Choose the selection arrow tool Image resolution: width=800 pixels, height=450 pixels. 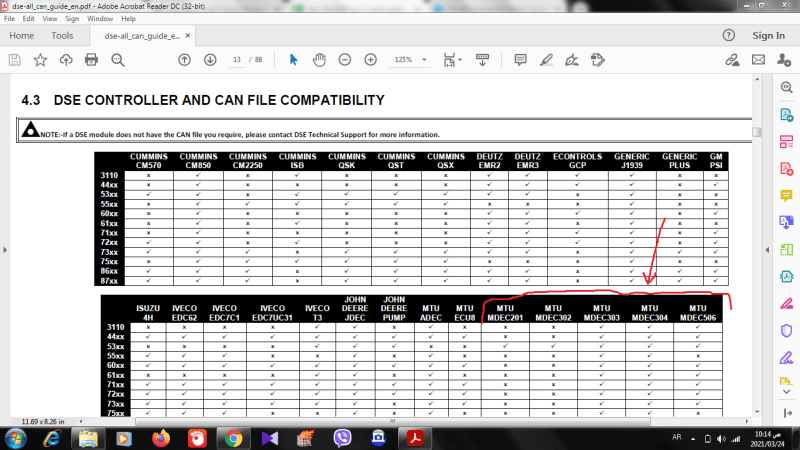pyautogui.click(x=293, y=60)
